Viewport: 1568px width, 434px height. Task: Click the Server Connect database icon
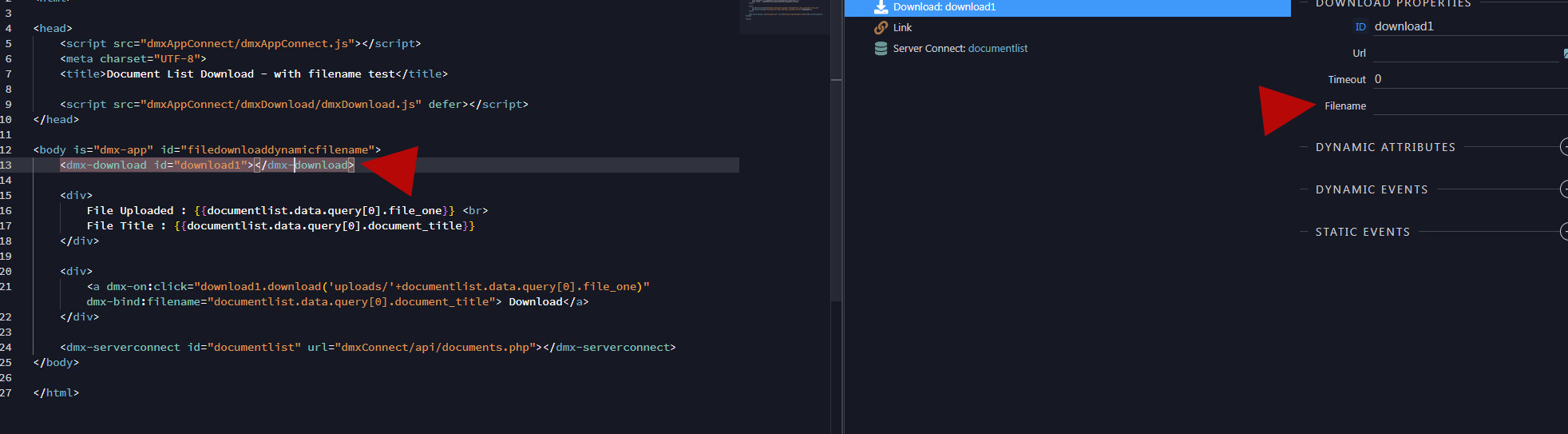click(881, 48)
